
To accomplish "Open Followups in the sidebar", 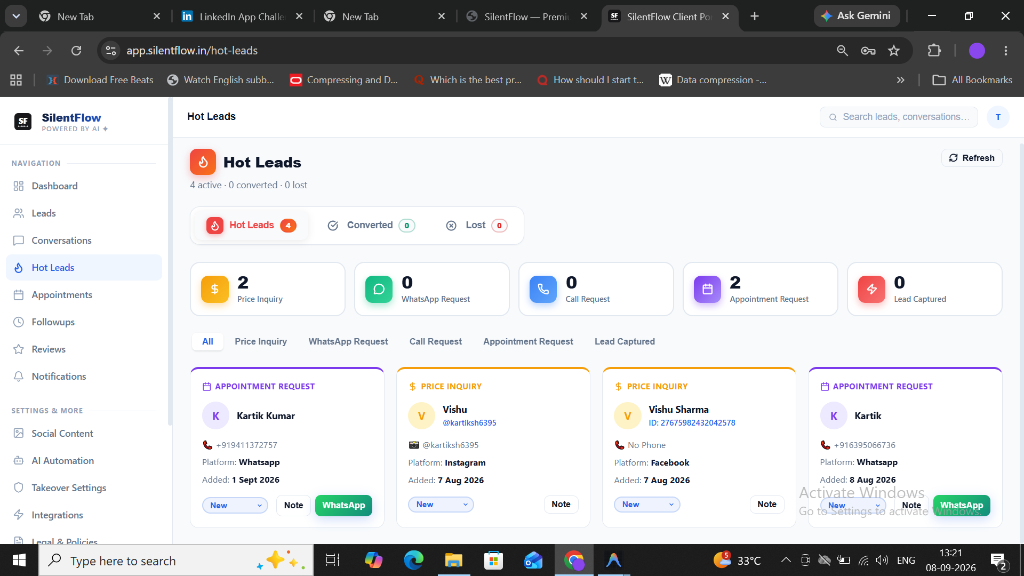I will 84,322.
